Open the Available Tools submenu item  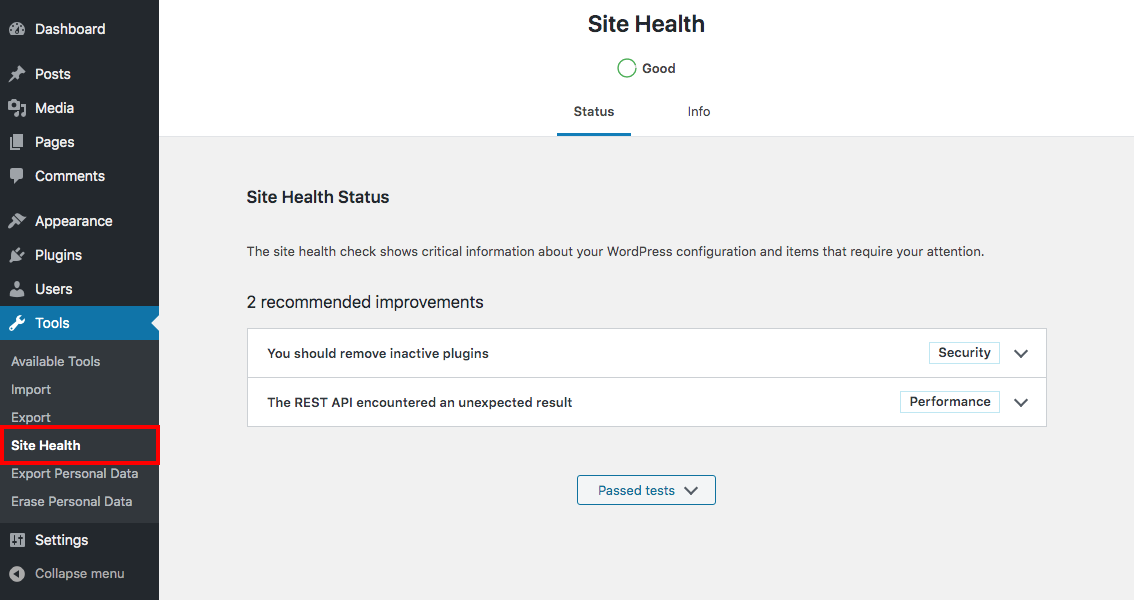click(x=56, y=361)
